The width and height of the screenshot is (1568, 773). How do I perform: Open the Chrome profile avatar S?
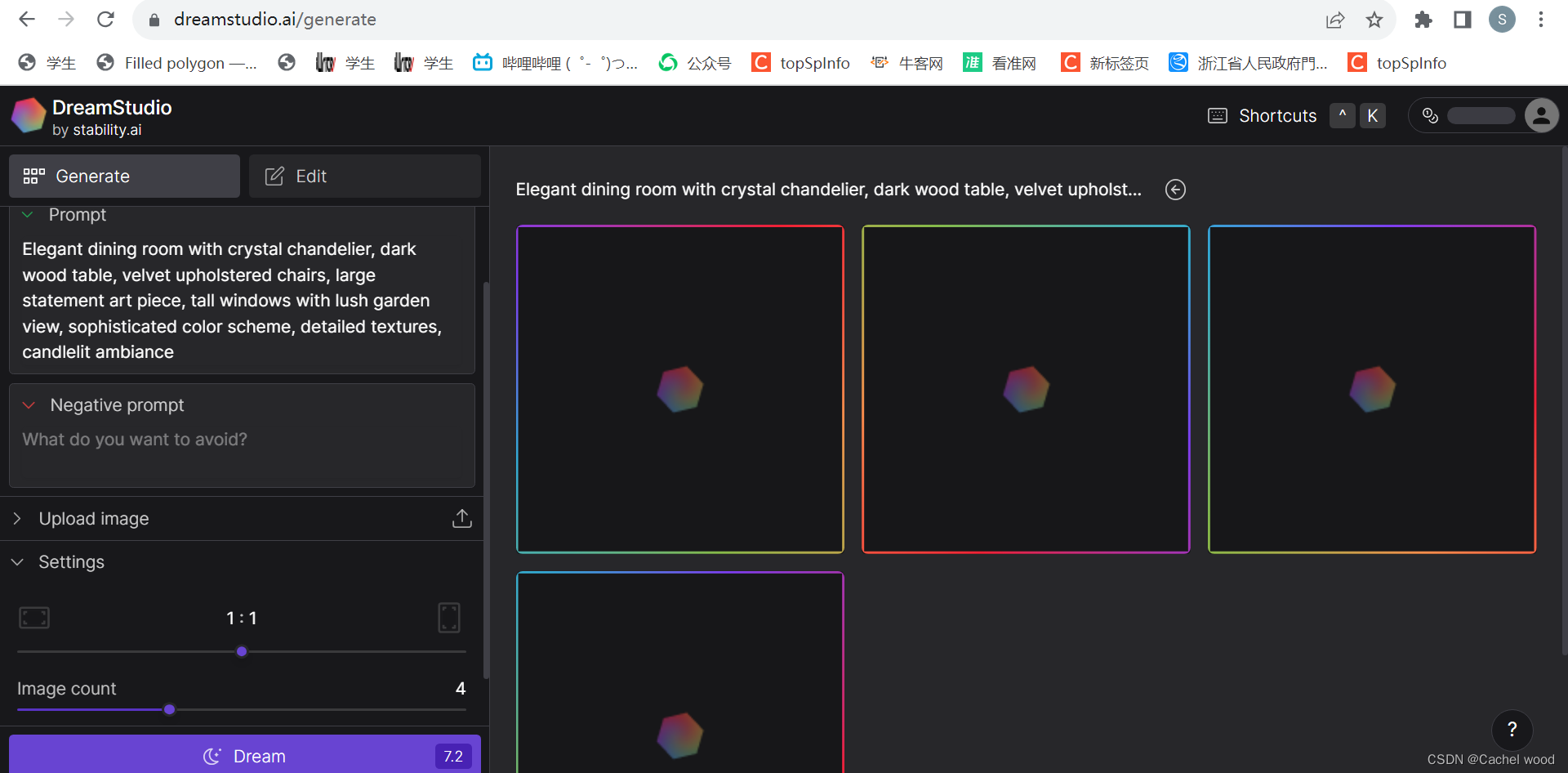(x=1502, y=20)
